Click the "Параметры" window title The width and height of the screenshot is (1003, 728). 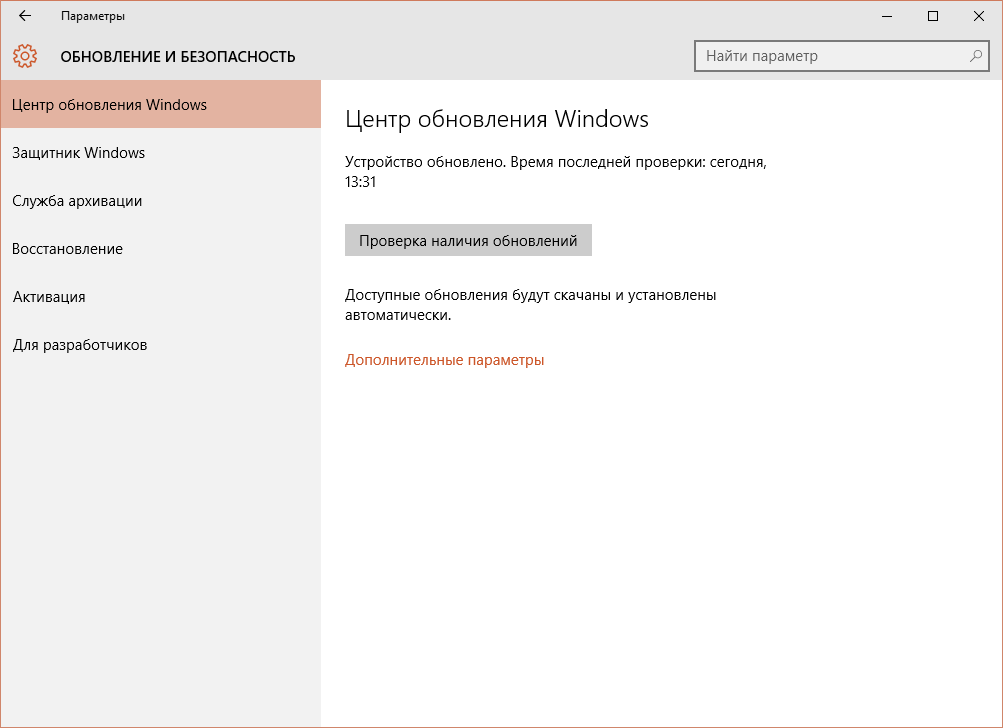(x=93, y=16)
